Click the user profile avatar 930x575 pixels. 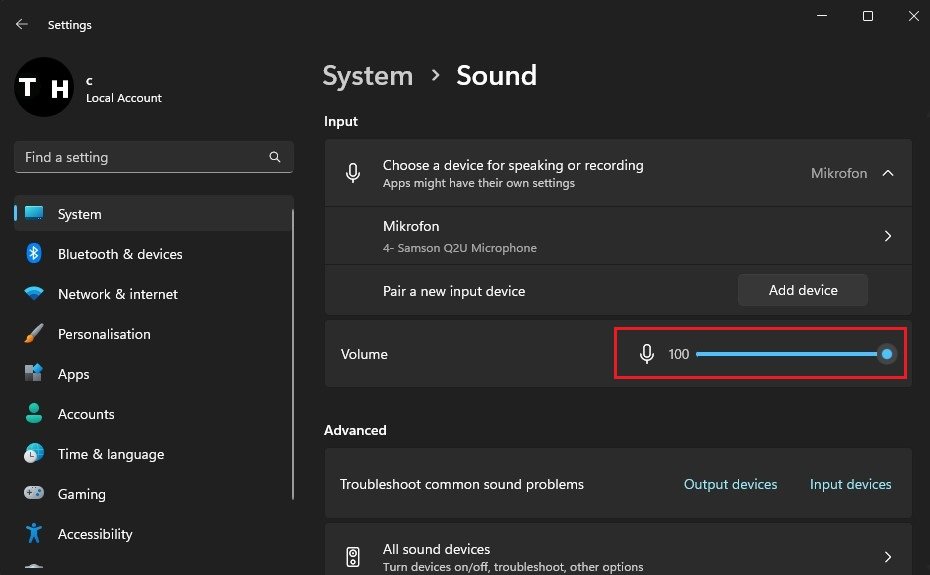point(45,88)
